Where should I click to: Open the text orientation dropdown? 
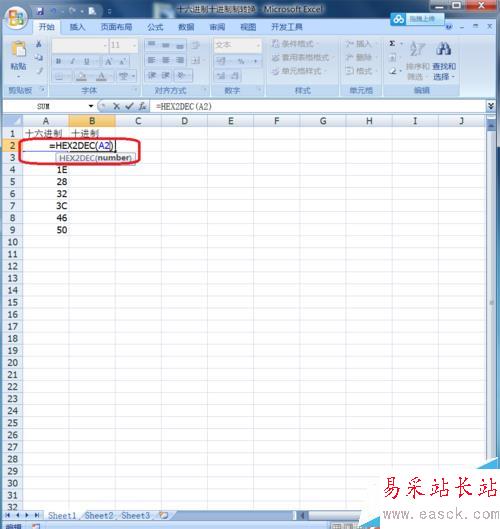(x=184, y=75)
